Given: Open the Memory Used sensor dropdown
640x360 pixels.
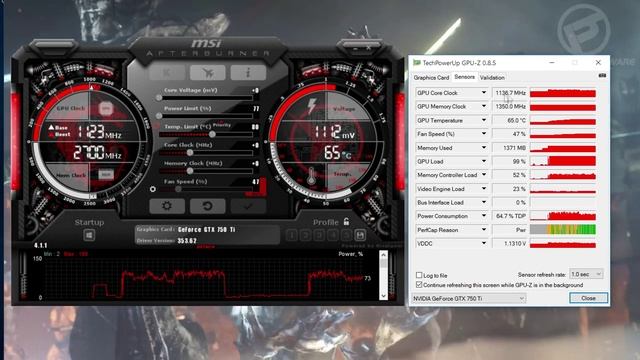Looking at the screenshot, I should click(484, 147).
